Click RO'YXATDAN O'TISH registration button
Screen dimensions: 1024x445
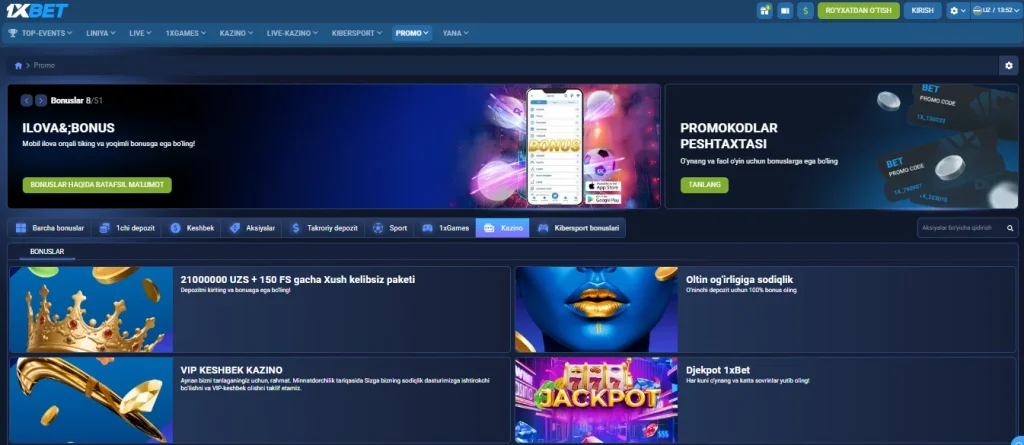[859, 10]
